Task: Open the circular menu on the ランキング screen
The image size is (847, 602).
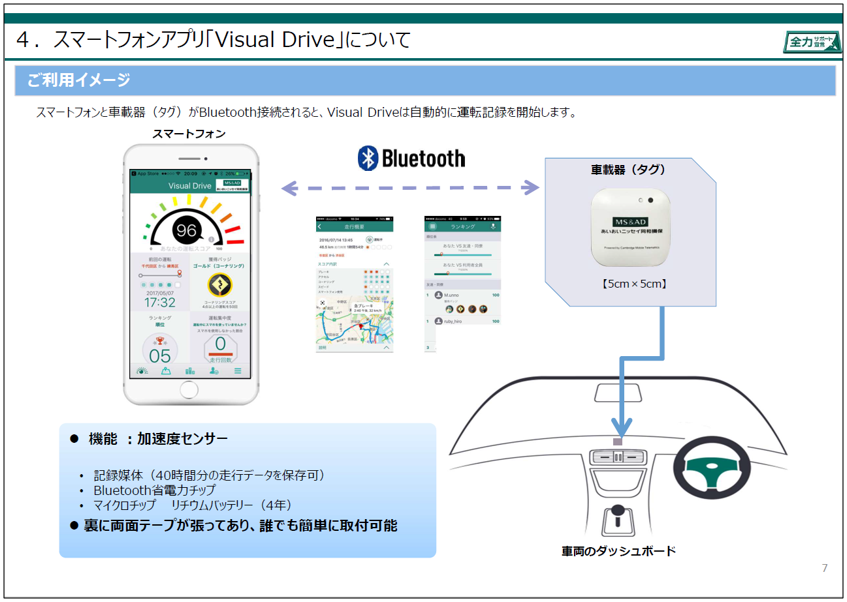Action: coord(432,225)
